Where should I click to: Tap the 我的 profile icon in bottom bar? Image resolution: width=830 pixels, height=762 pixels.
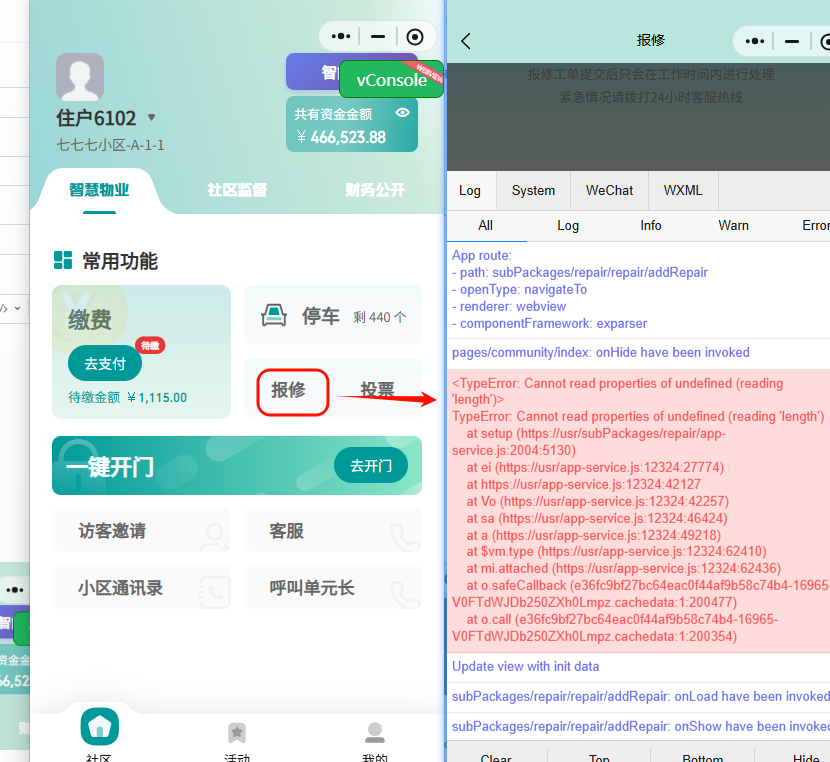pos(374,732)
